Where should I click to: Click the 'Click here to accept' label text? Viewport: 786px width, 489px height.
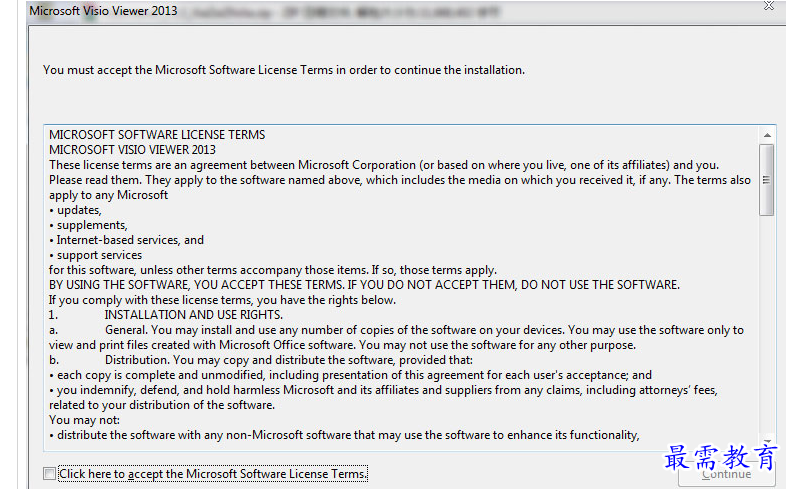point(213,473)
